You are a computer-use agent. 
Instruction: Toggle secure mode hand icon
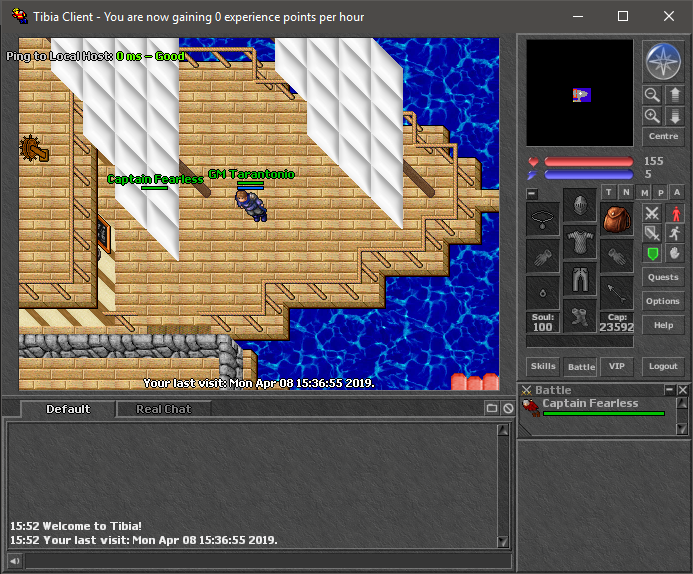675,254
